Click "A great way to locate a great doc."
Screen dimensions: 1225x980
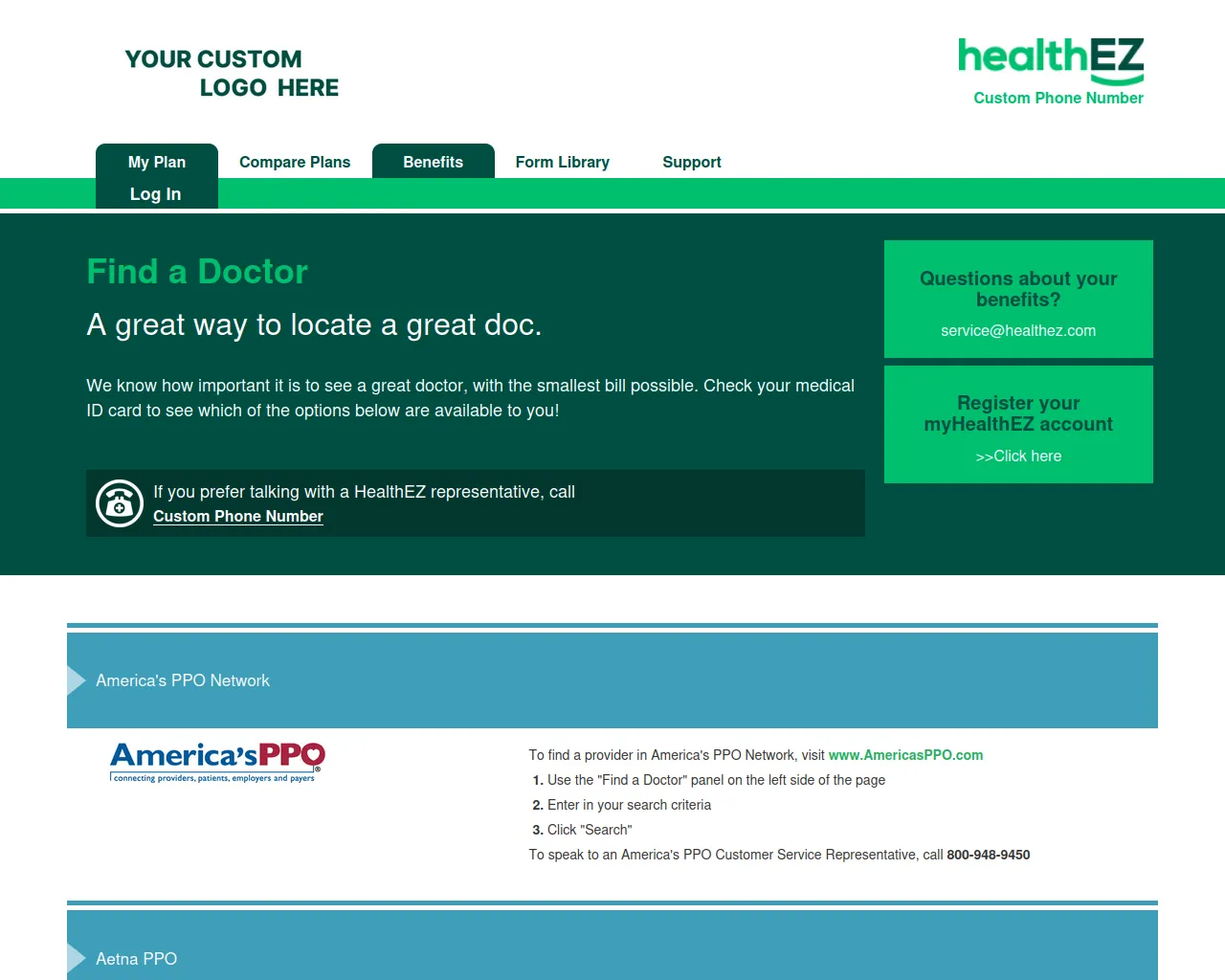tap(314, 325)
